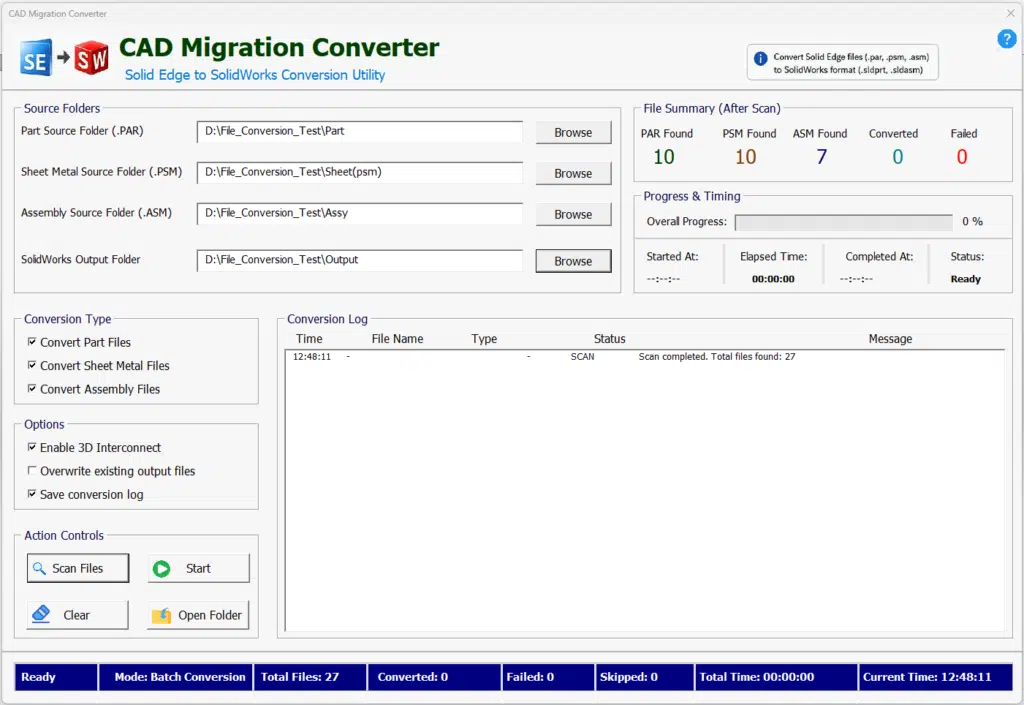Click Current Time: 12:48:11 status cell
The image size is (1024, 705).
click(x=936, y=677)
